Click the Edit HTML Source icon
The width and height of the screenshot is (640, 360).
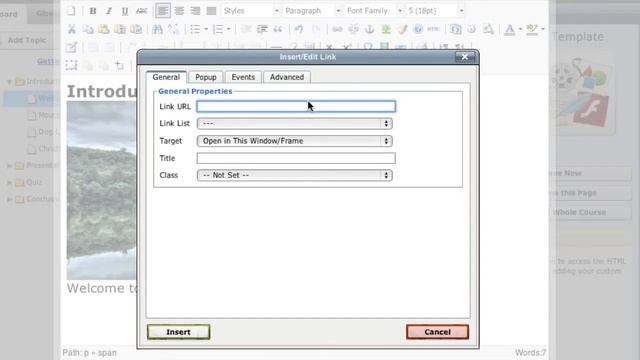[x=433, y=29]
